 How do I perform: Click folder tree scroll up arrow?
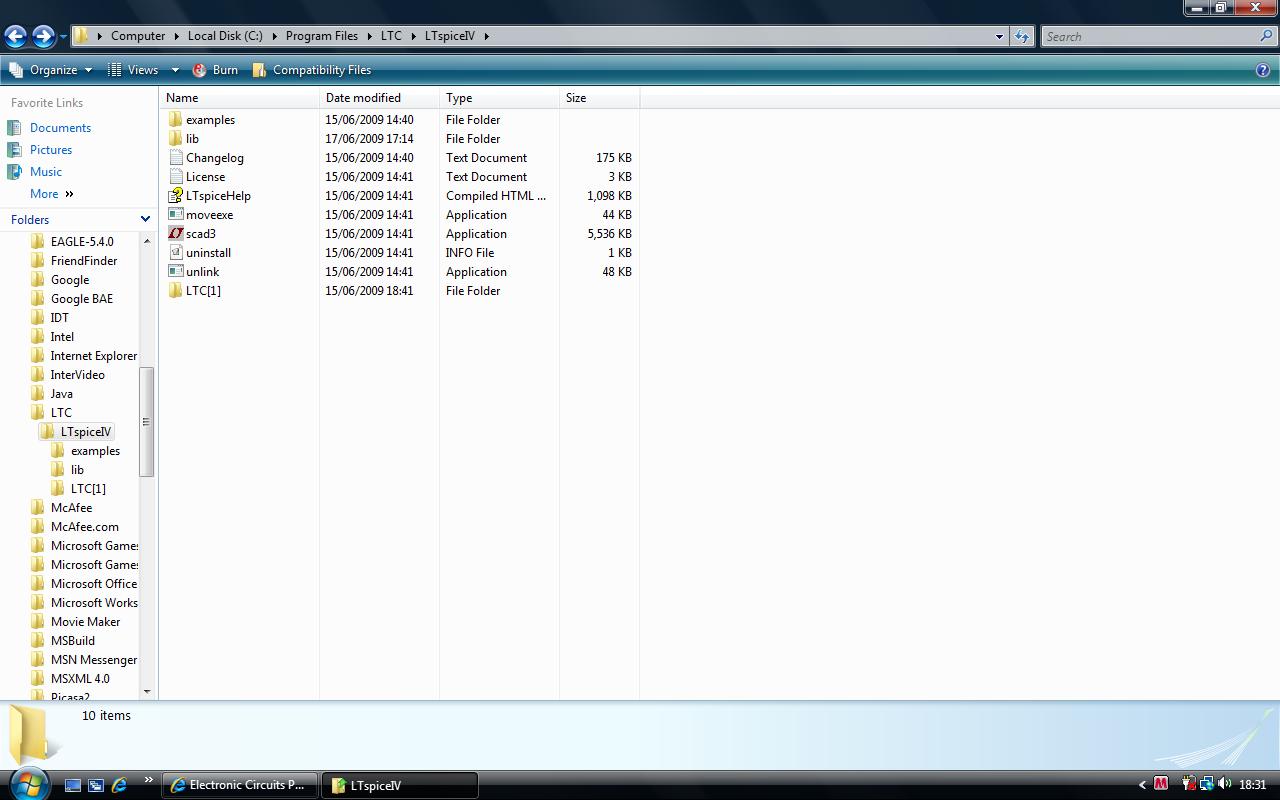[x=147, y=241]
